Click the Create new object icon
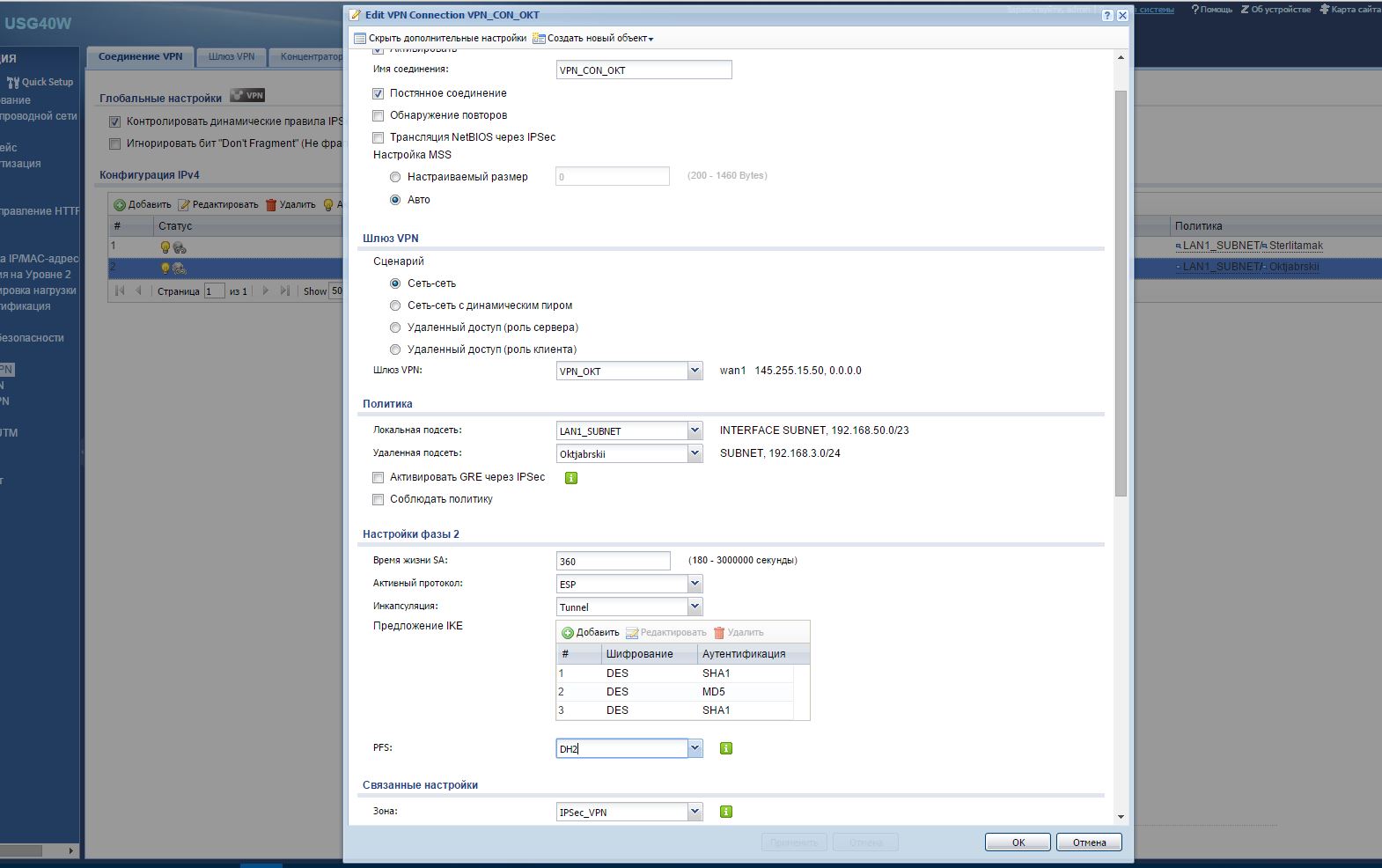The width and height of the screenshot is (1382, 868). pos(539,39)
